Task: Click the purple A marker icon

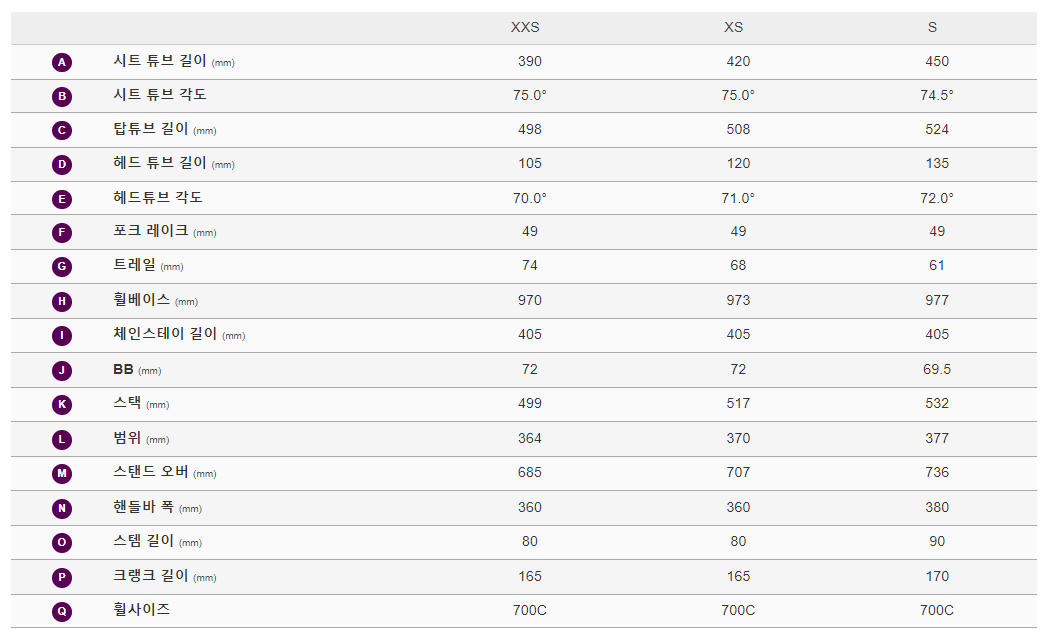Action: (62, 62)
